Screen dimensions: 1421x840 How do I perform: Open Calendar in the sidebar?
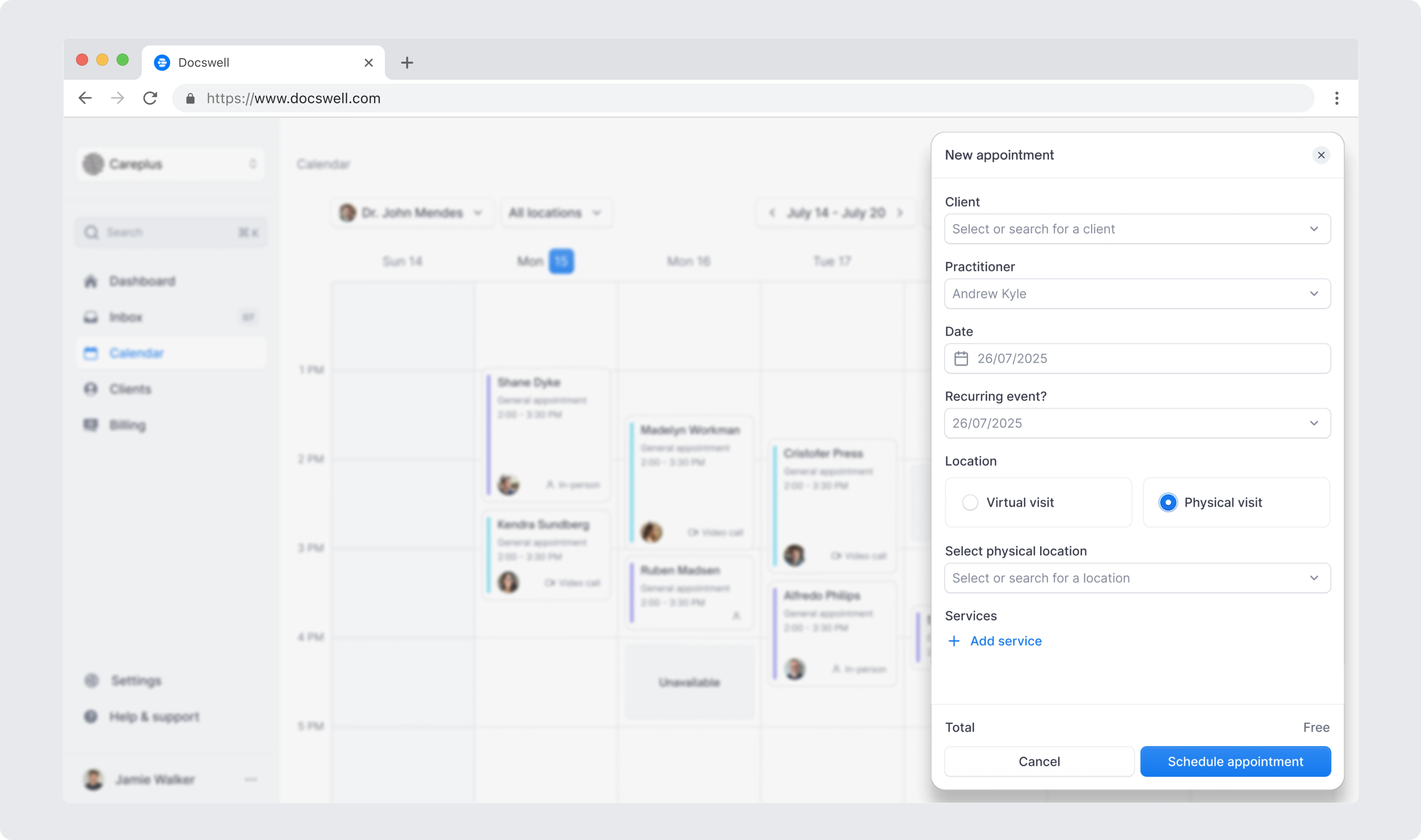(136, 353)
